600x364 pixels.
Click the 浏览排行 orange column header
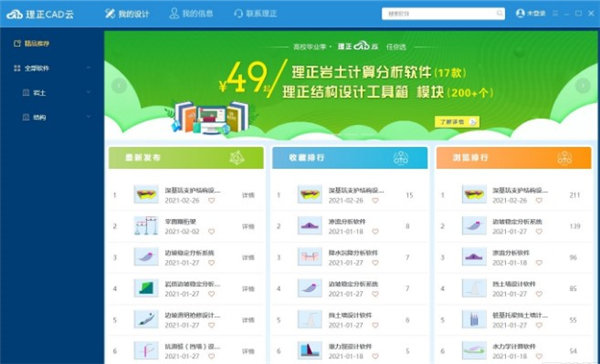pos(514,158)
